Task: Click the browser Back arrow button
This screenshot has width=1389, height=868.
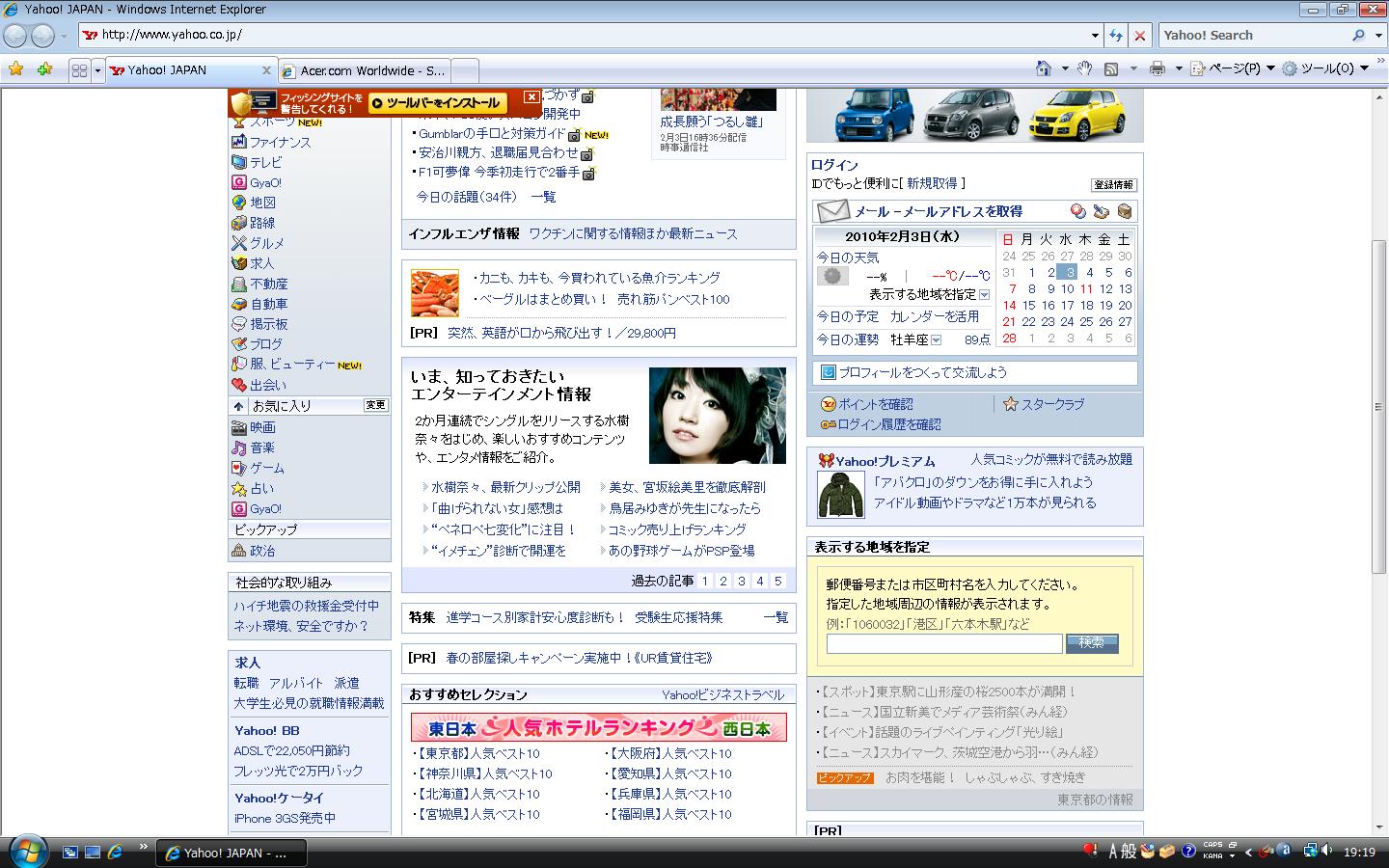Action: 15,36
